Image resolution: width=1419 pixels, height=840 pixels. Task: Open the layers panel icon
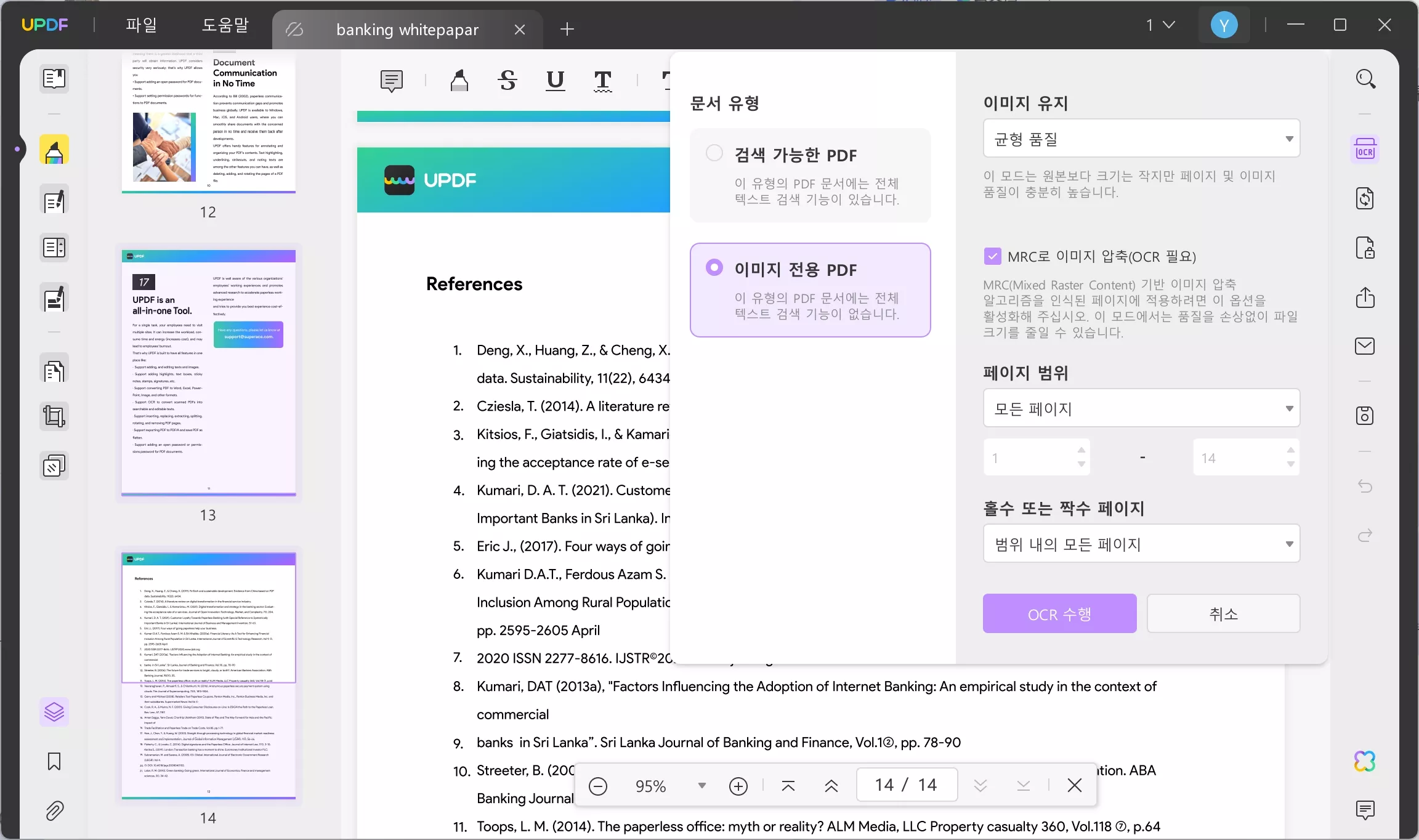54,712
